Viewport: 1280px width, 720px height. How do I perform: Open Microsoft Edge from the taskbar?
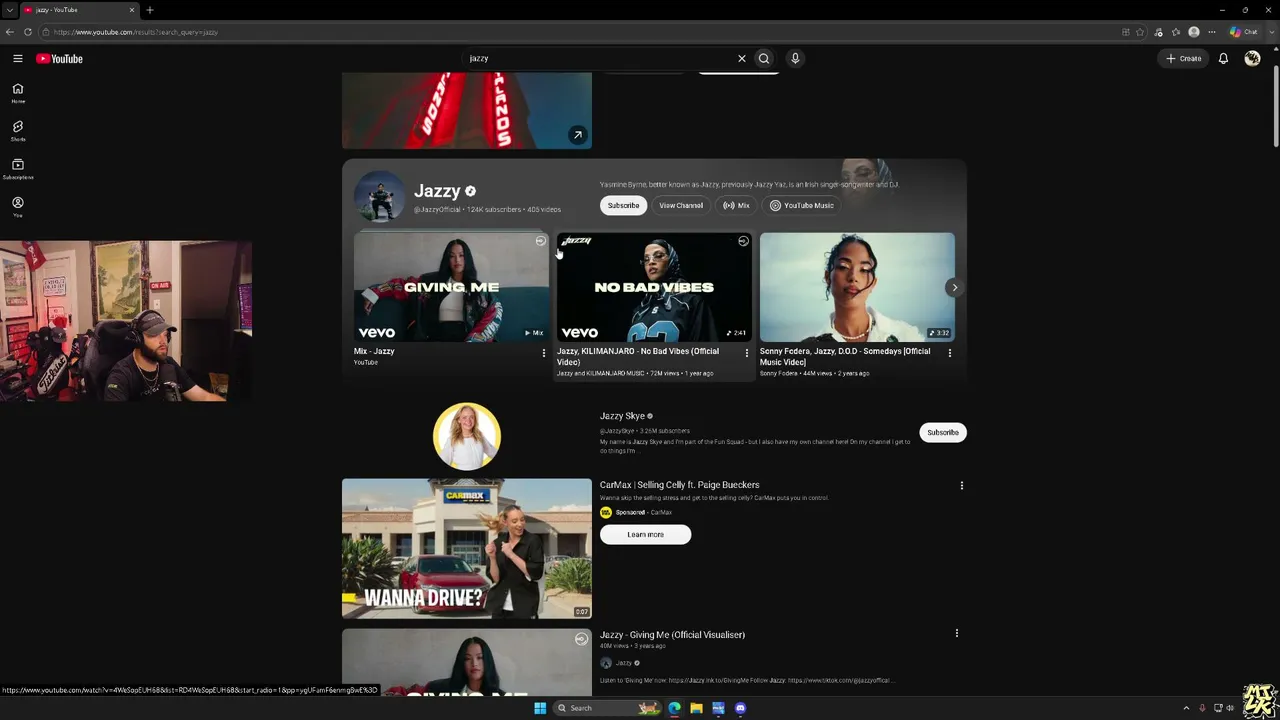(674, 708)
